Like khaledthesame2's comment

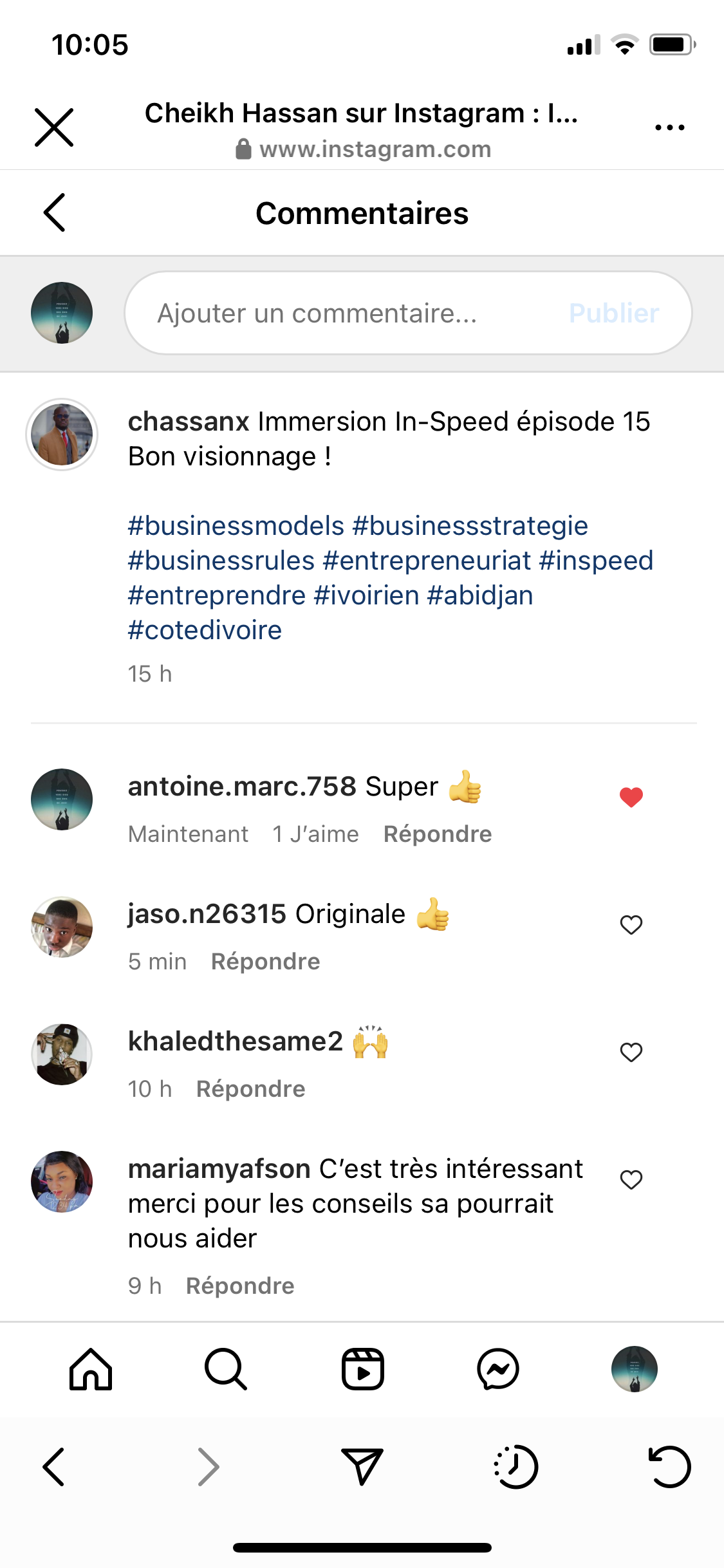631,1052
